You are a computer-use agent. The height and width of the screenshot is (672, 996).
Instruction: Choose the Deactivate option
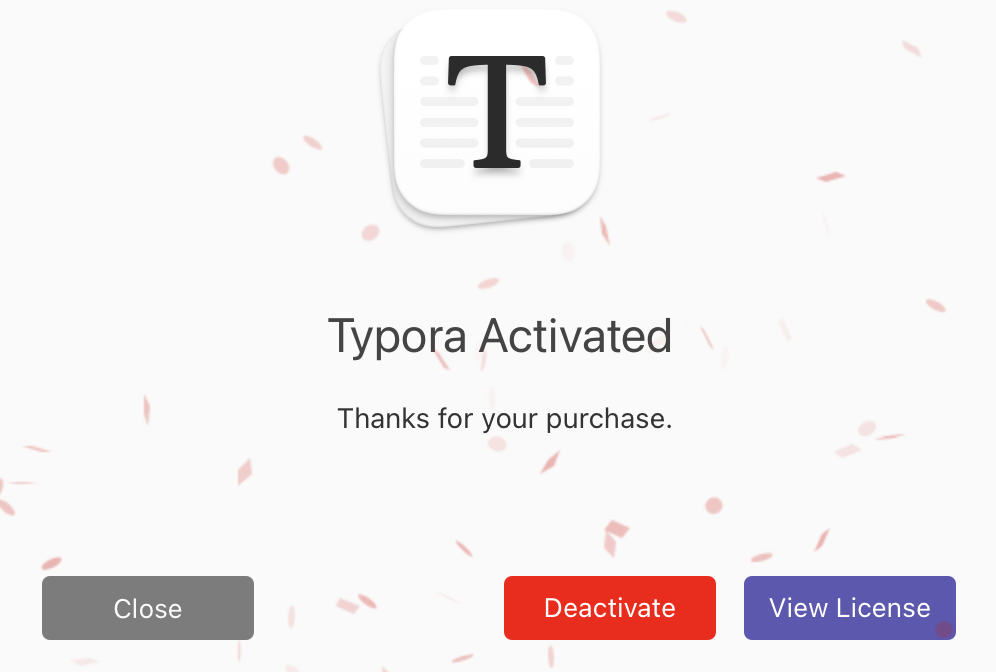pyautogui.click(x=610, y=608)
